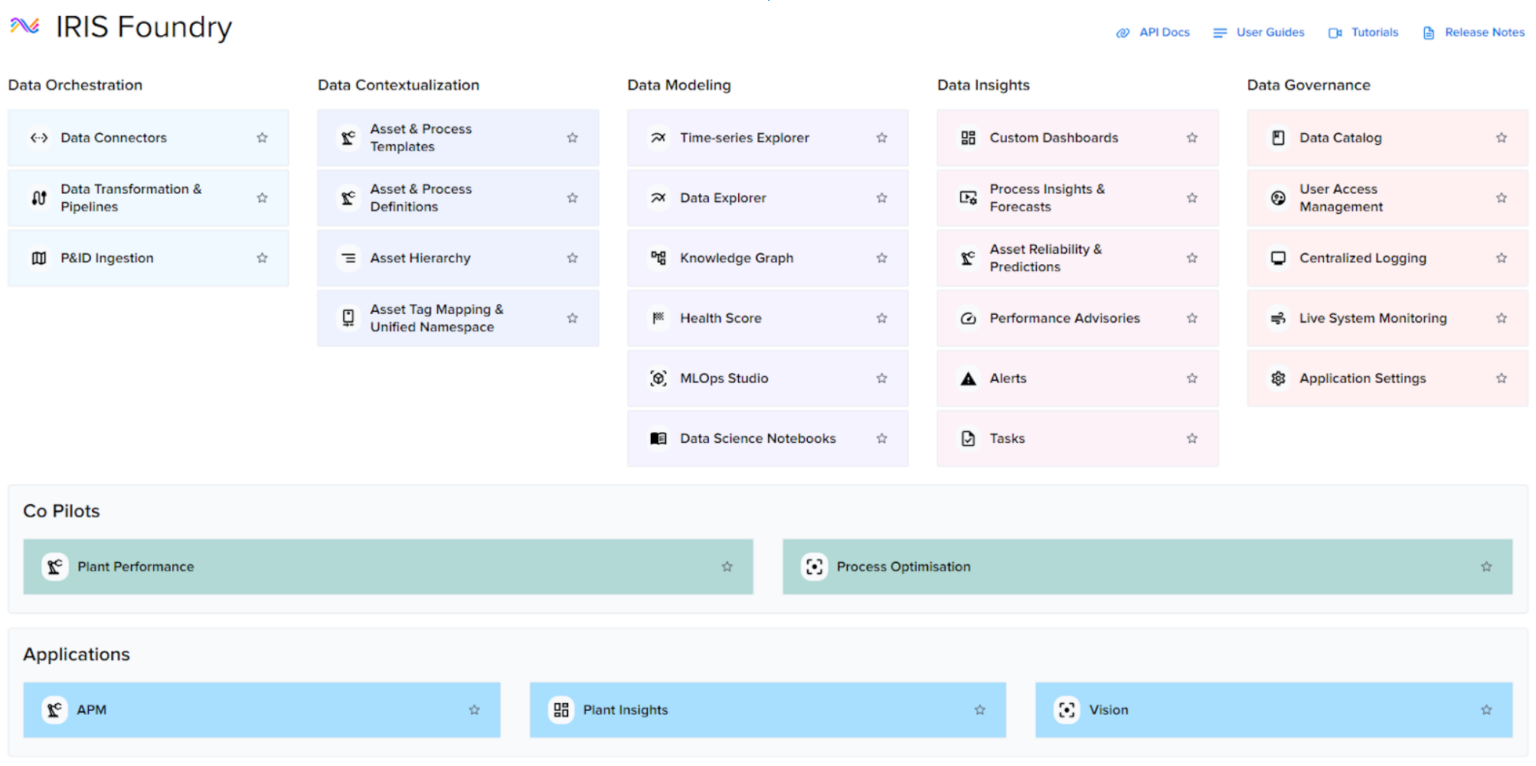This screenshot has width=1536, height=766.
Task: Click the P&ID Ingestion icon
Action: [x=40, y=257]
